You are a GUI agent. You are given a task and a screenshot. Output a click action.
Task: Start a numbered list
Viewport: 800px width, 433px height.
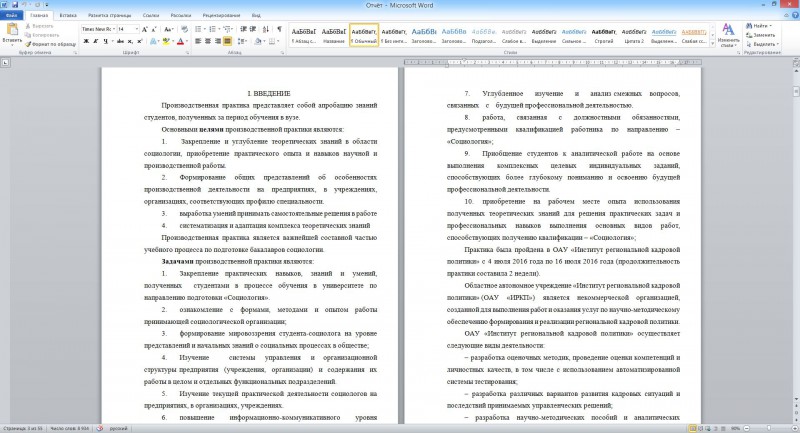coord(214,30)
